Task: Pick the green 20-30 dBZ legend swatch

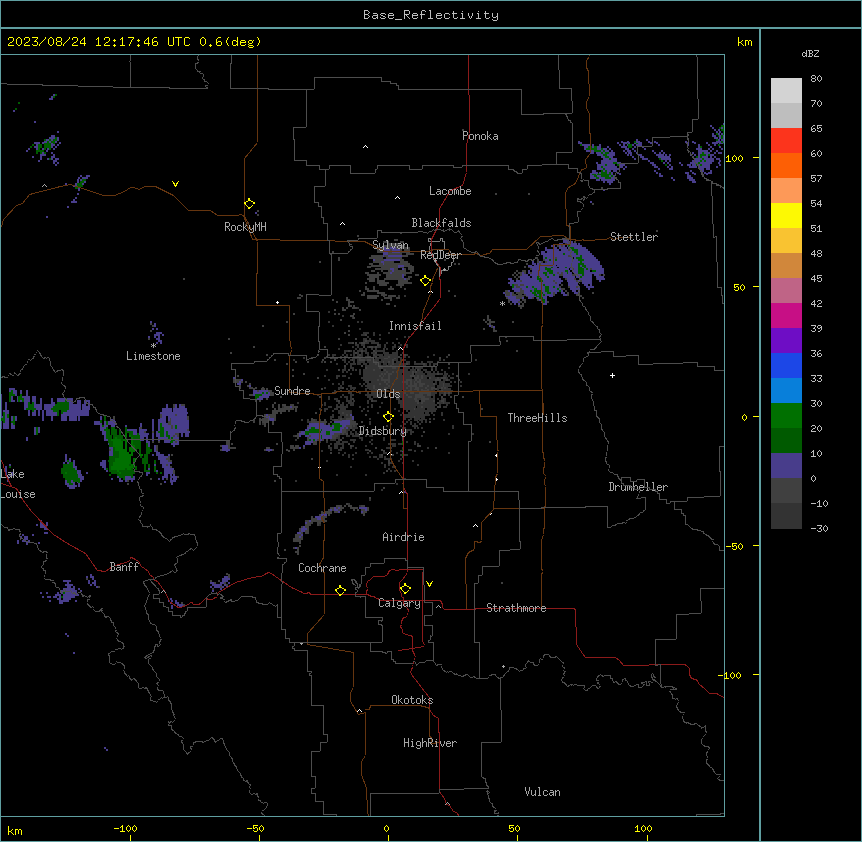Action: click(x=786, y=416)
